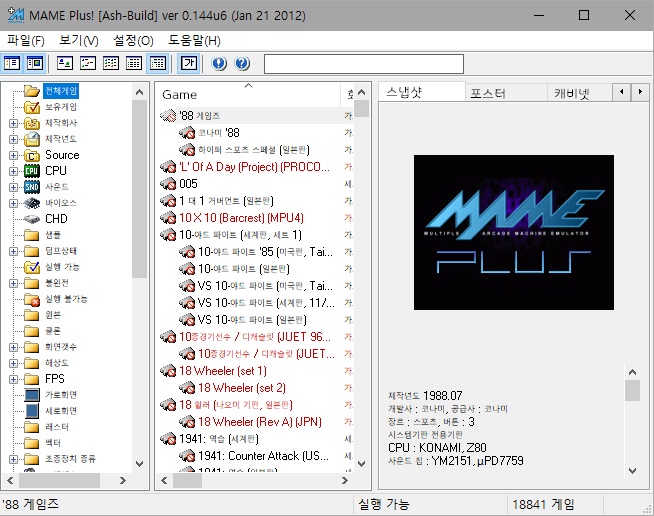Switch to details view mode

click(x=133, y=63)
